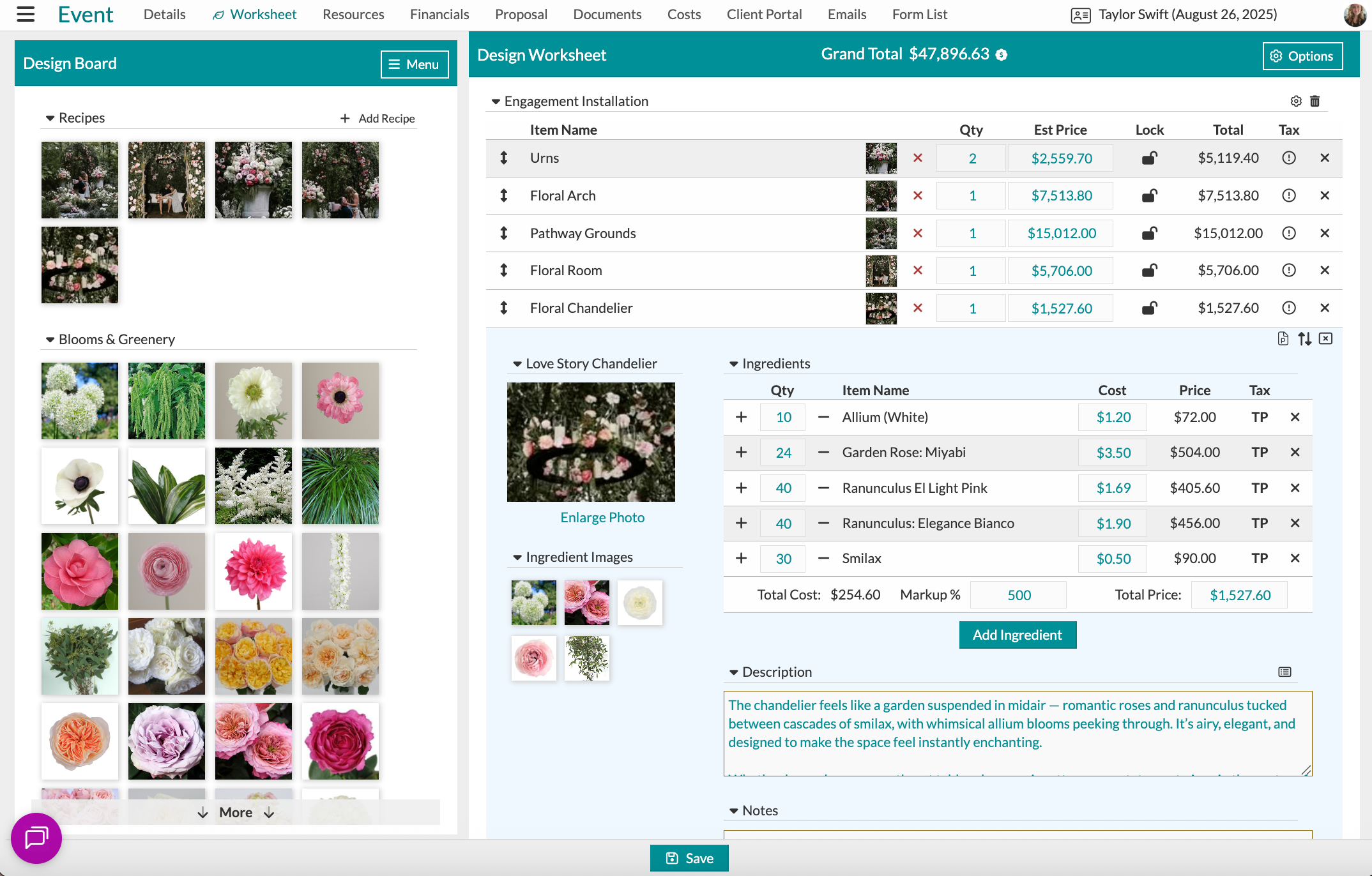Toggle tax setting for Urns
The height and width of the screenshot is (876, 1372).
1289,158
